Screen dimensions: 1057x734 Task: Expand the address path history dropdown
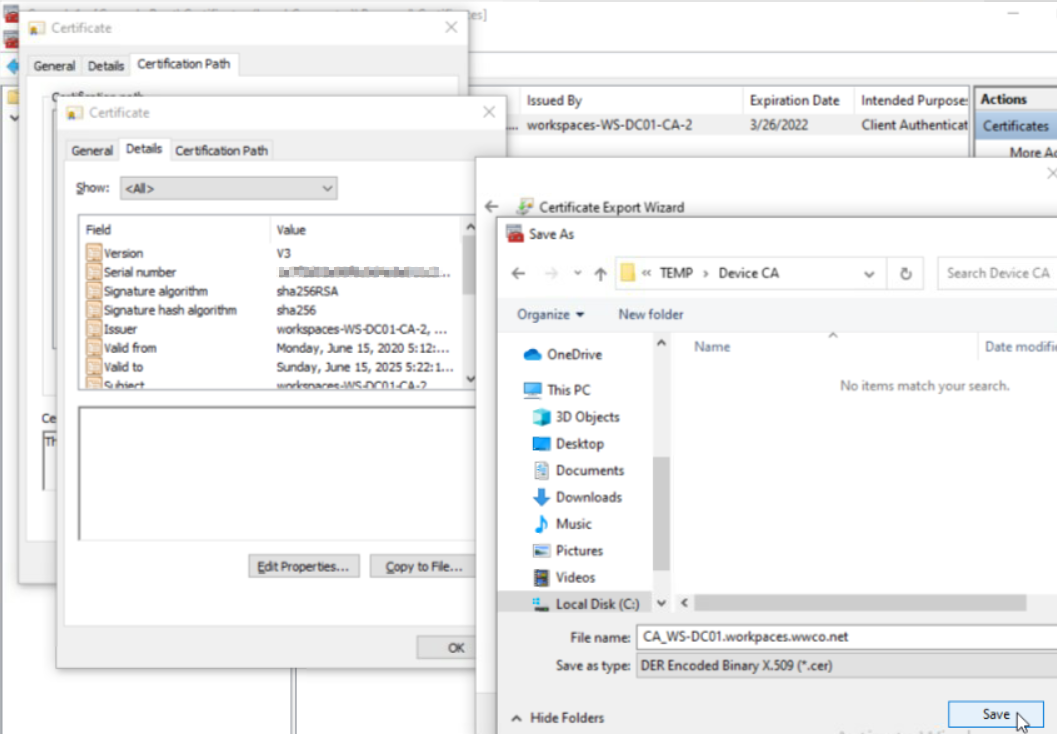(x=869, y=274)
